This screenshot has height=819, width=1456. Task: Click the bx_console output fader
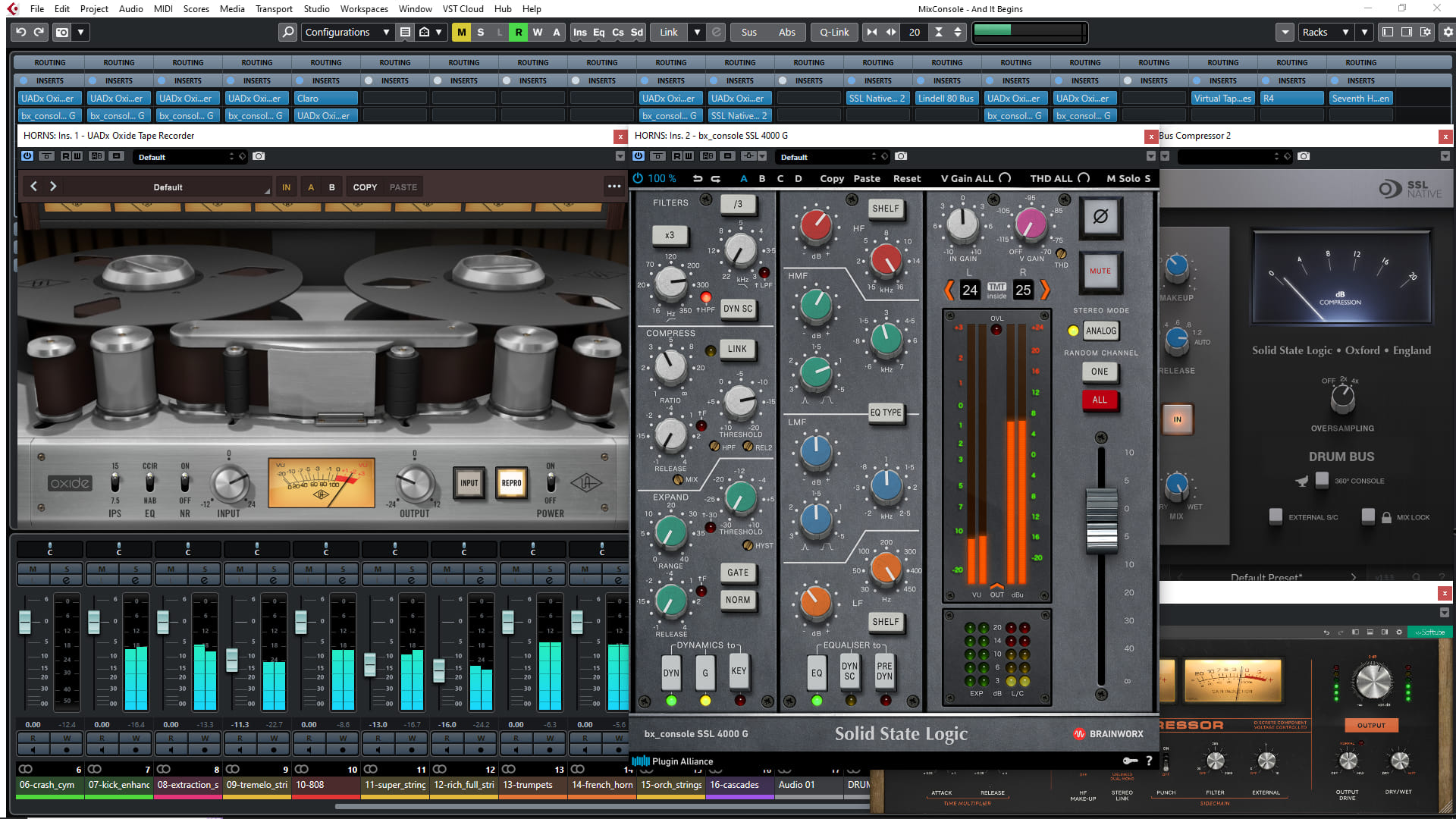(x=1101, y=519)
